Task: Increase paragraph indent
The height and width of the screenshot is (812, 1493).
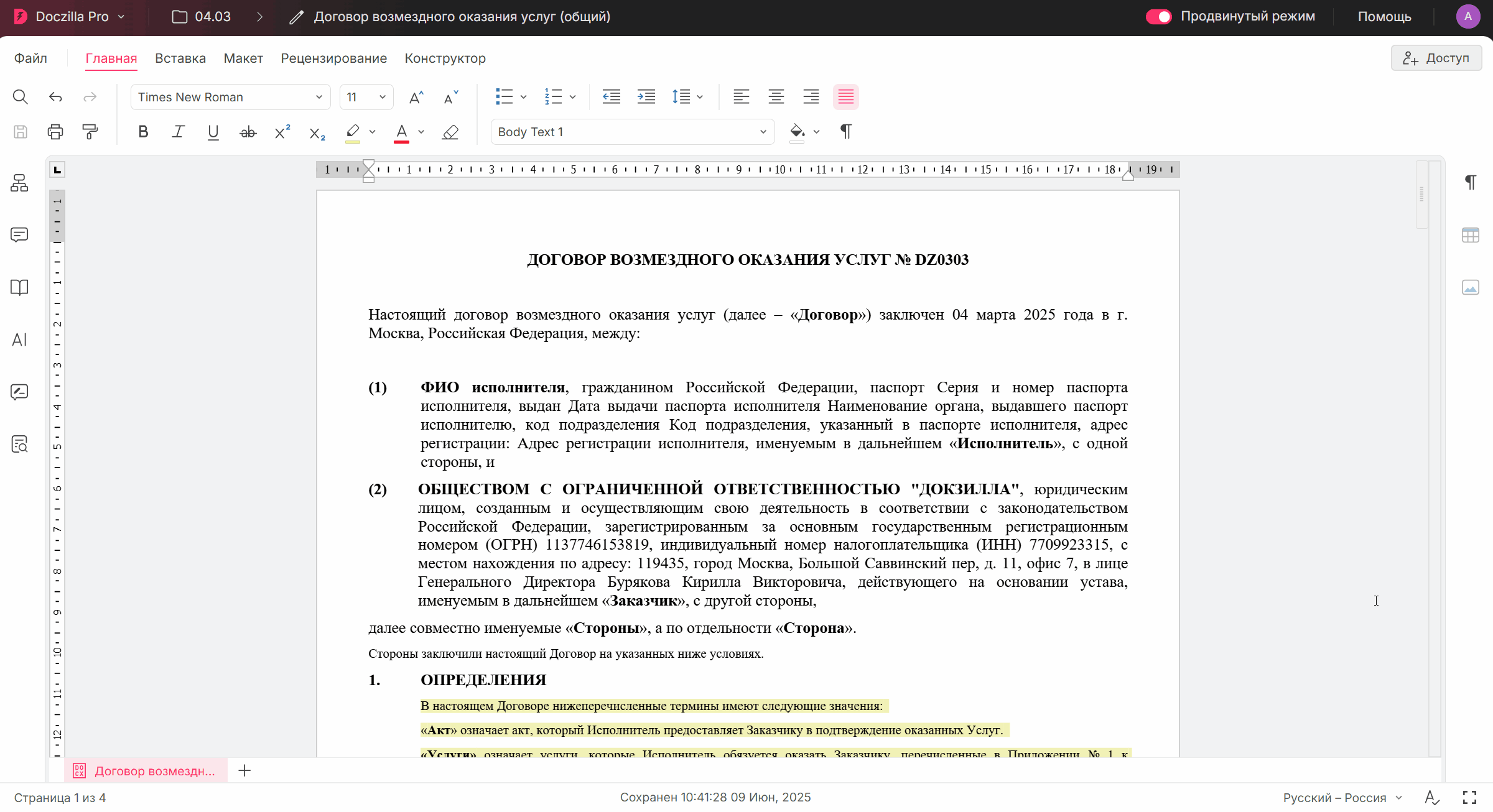Action: coord(646,97)
